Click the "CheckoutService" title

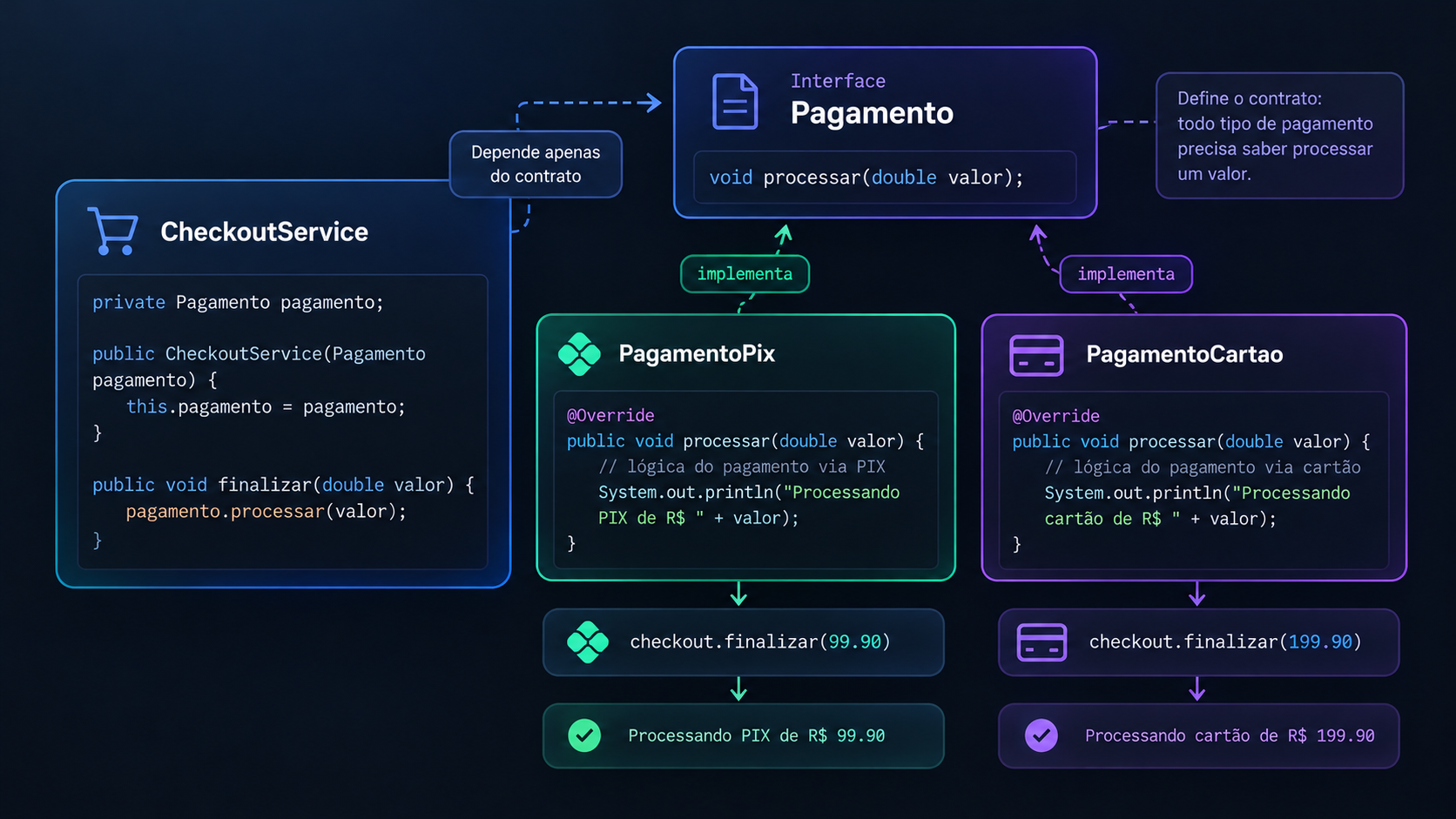tap(264, 232)
